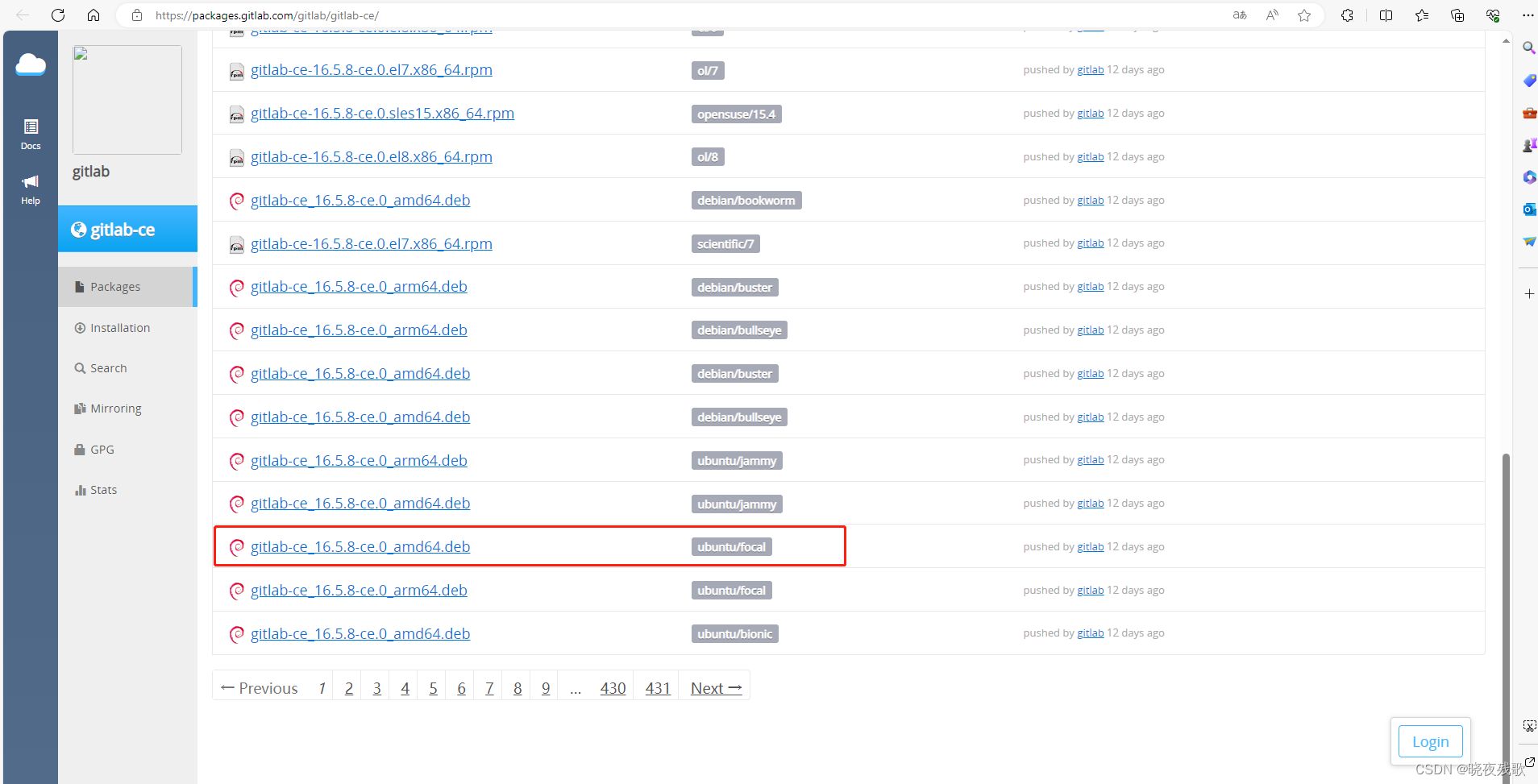Viewport: 1538px width, 784px height.
Task: Click the ubuntu/bionic distro tag
Action: pos(734,634)
